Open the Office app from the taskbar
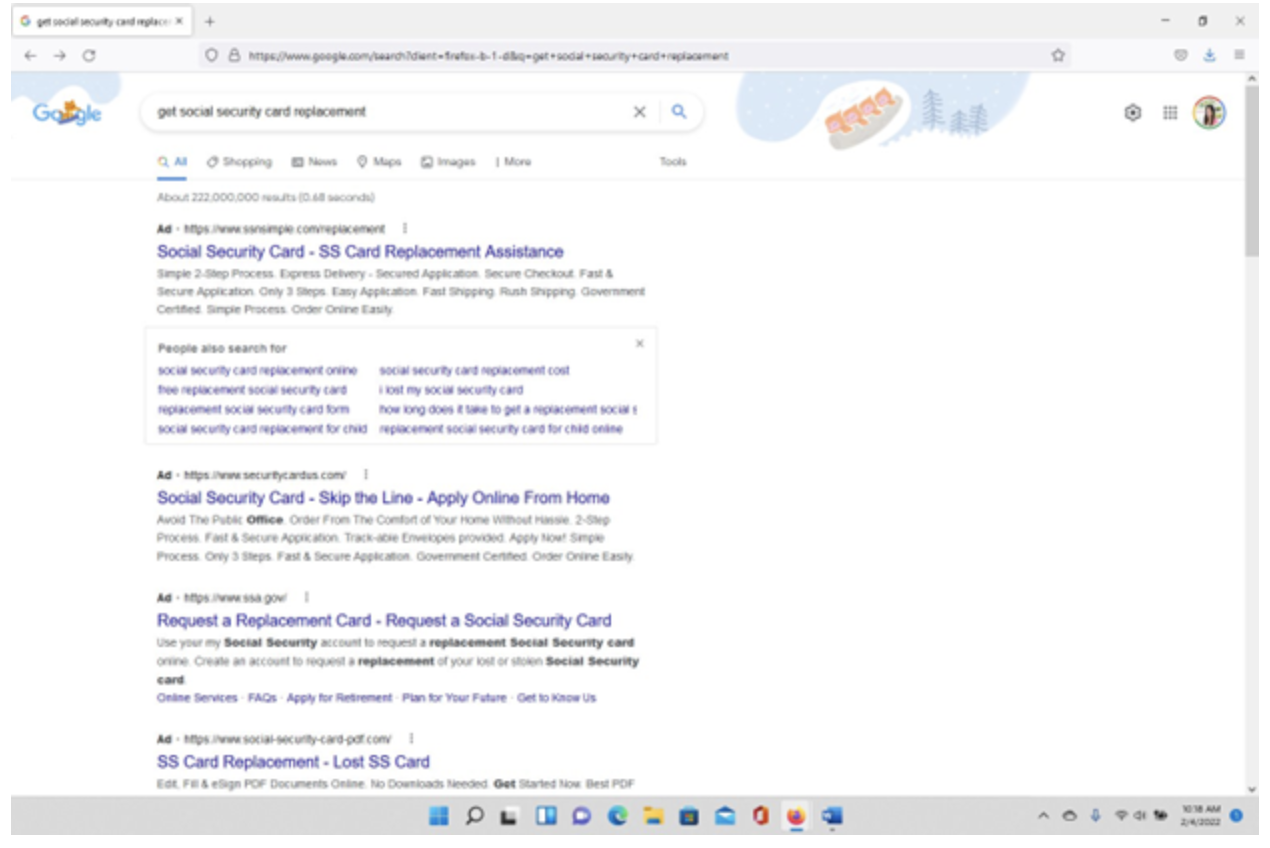 pos(760,817)
